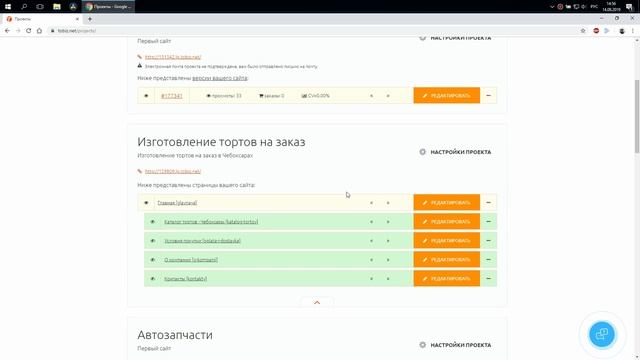This screenshot has height=360, width=640.
Task: Open Настройки проекта for Изготовление тортов на заказ
Action: click(x=456, y=152)
